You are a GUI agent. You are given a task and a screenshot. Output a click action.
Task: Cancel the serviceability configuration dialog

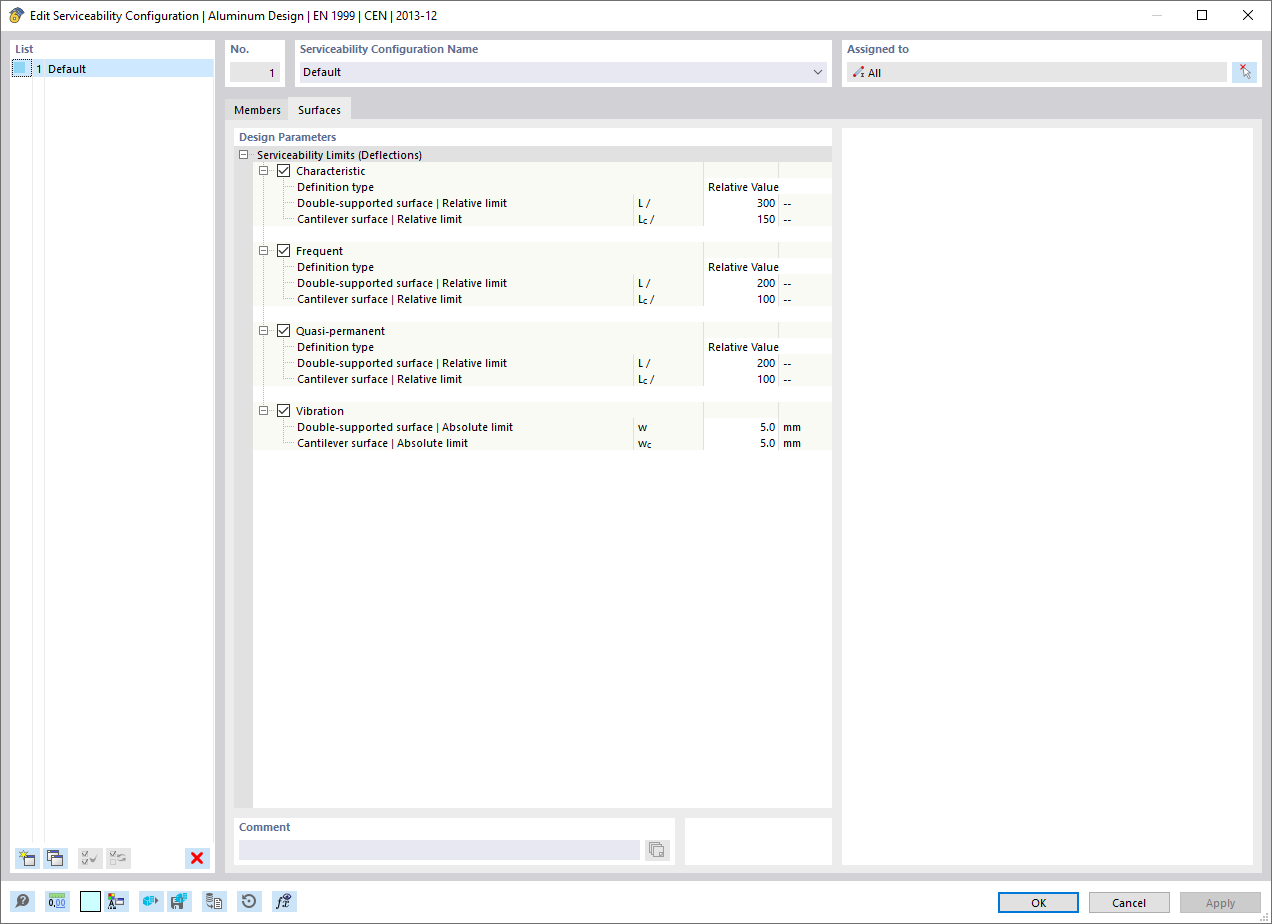1129,902
